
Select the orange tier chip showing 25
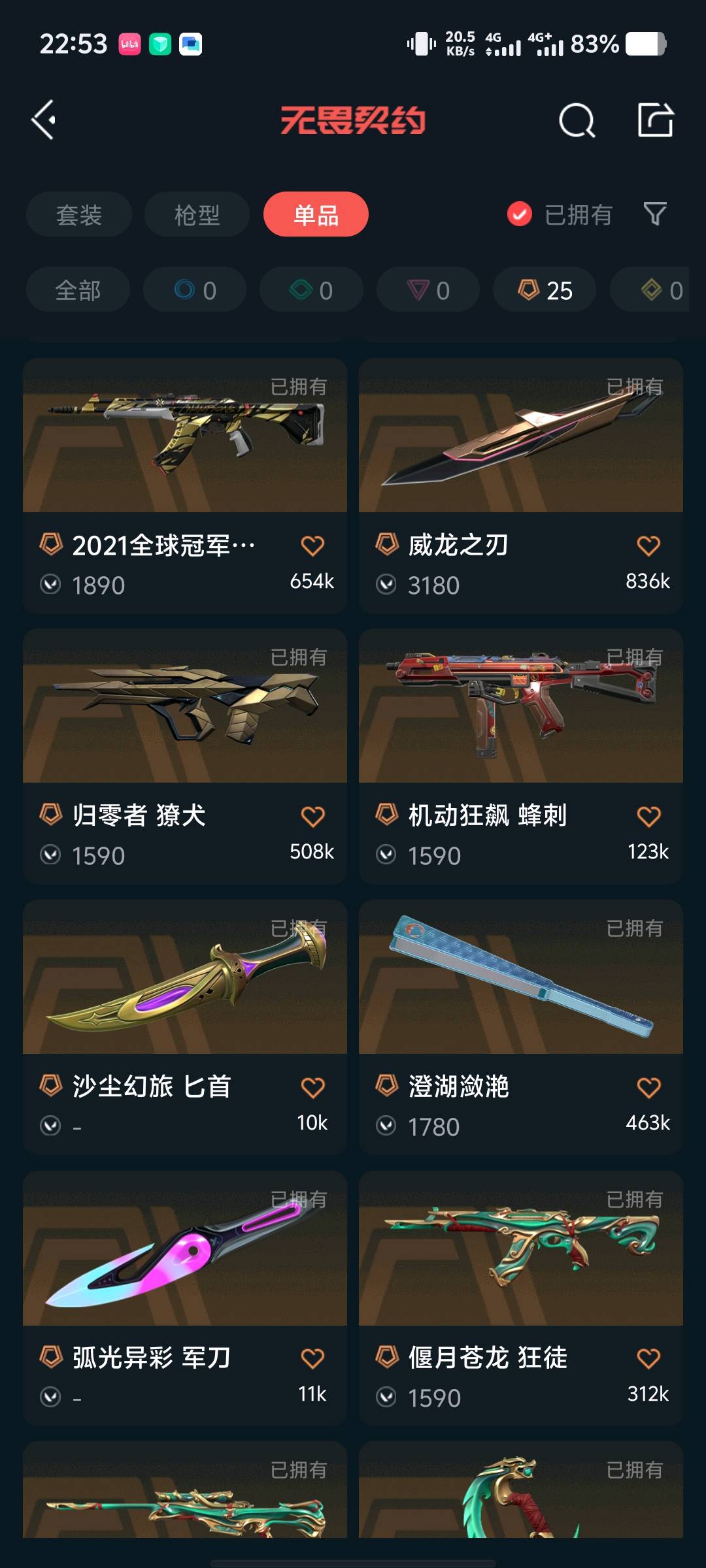[545, 289]
